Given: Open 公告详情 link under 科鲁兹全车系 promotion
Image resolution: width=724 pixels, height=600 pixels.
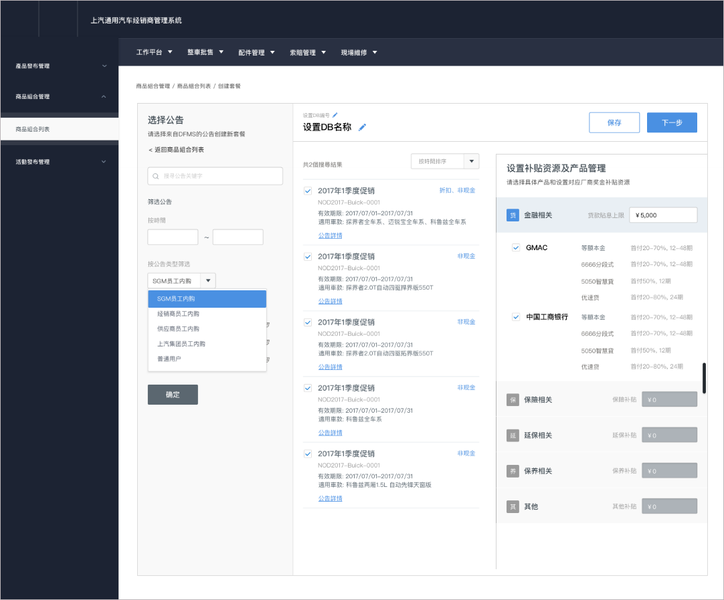Looking at the screenshot, I should tap(330, 433).
